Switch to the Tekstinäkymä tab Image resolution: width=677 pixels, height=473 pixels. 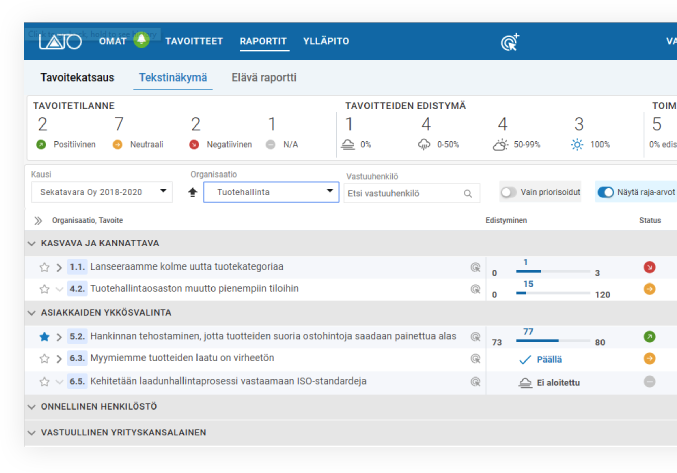[x=173, y=78]
